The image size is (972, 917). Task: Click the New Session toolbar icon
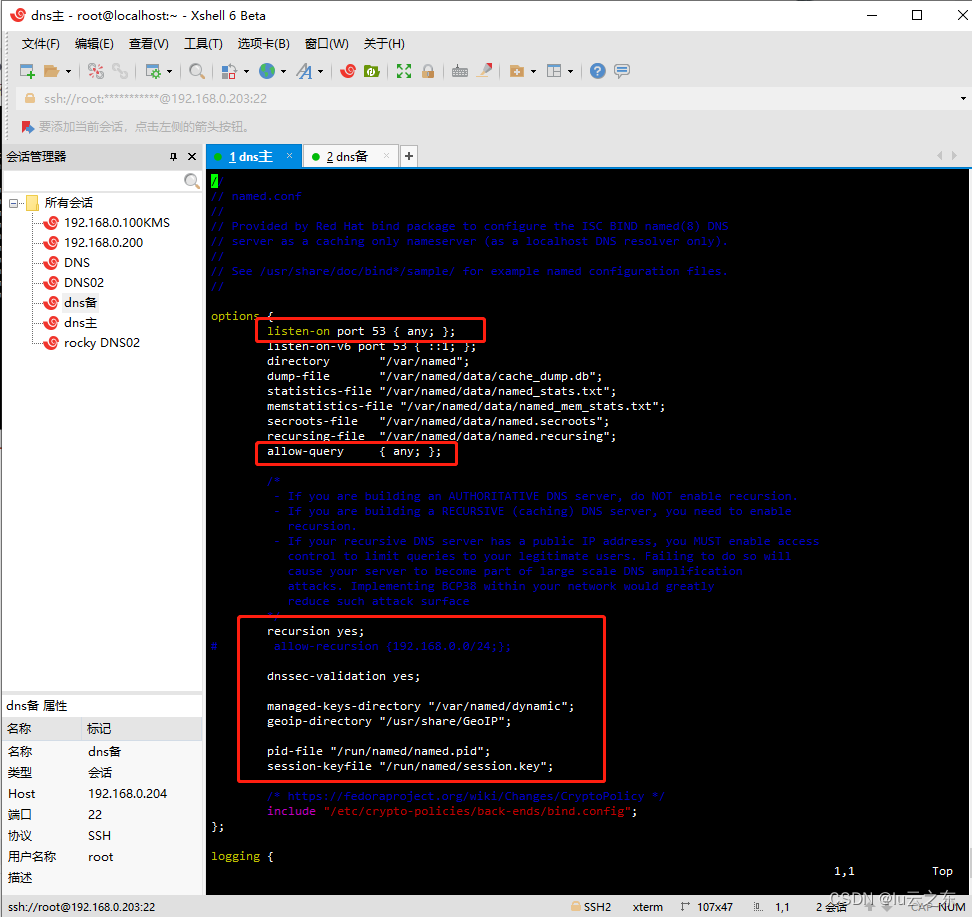click(27, 71)
